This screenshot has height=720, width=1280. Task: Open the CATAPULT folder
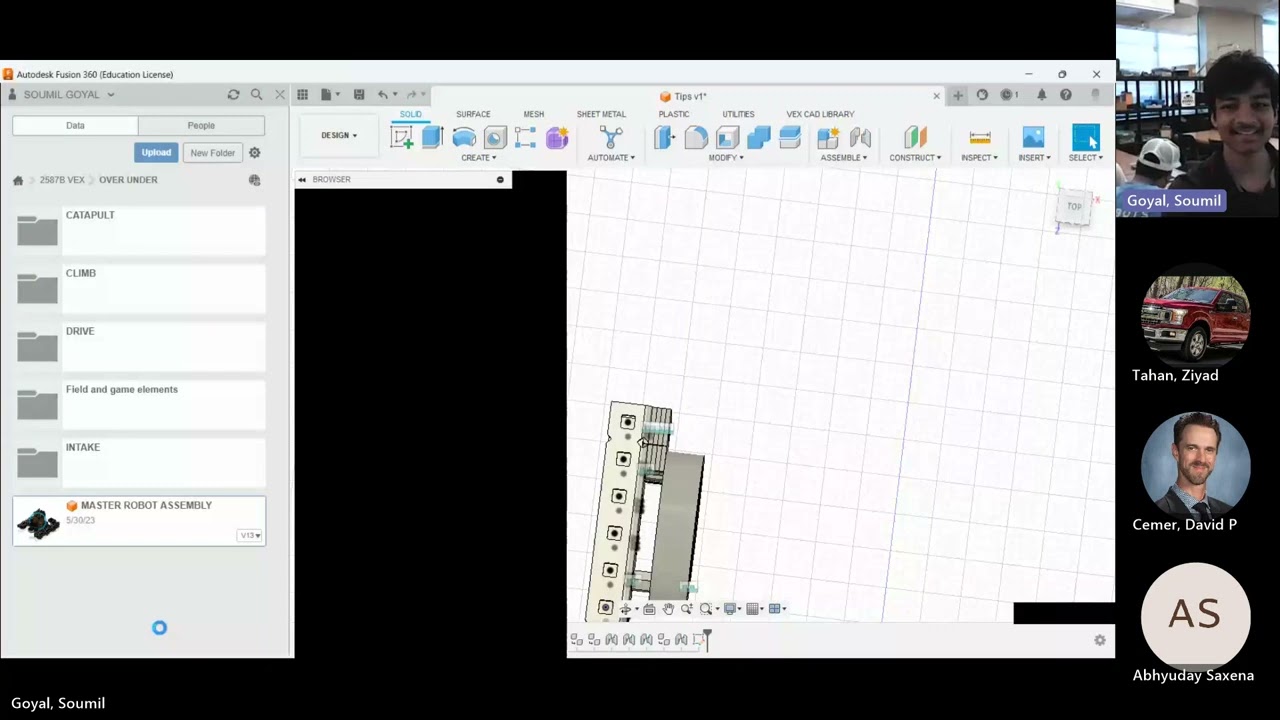(x=139, y=231)
